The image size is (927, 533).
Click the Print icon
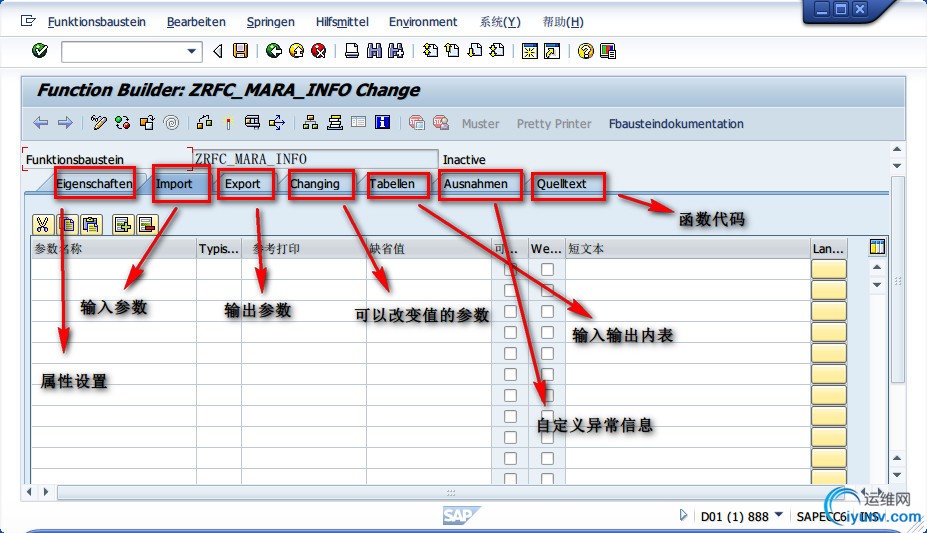[x=352, y=51]
